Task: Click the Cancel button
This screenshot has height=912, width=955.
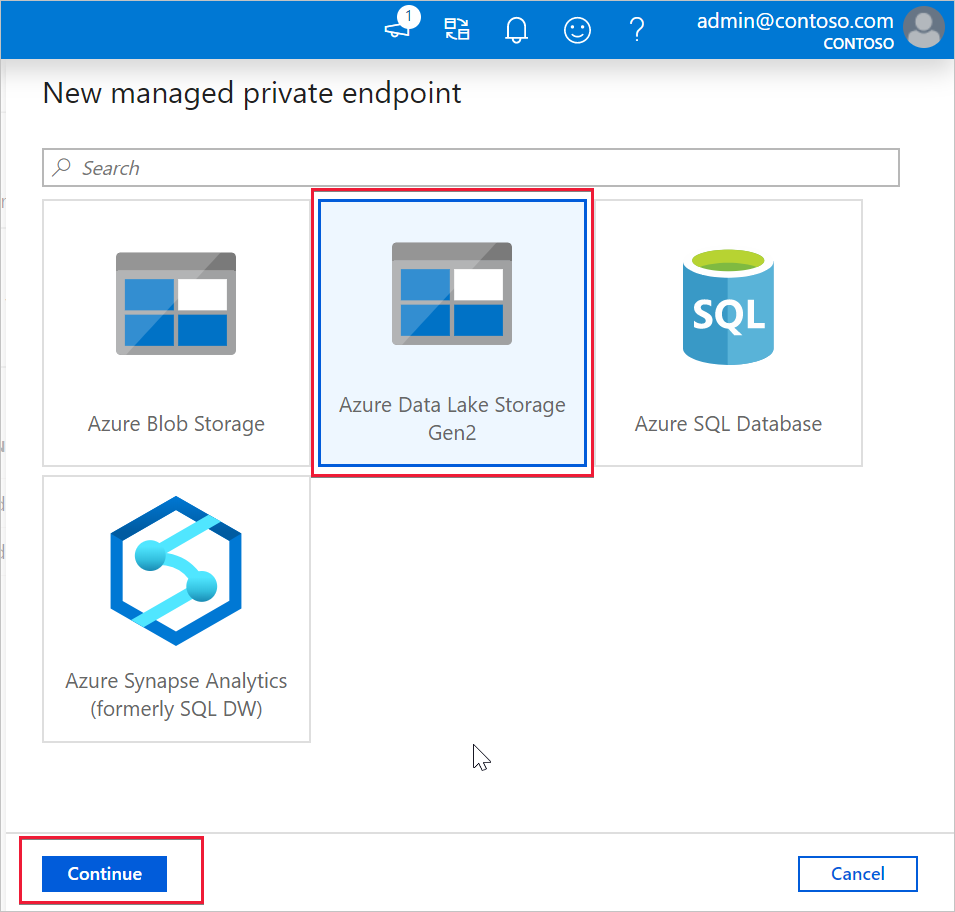Action: pyautogui.click(x=858, y=874)
